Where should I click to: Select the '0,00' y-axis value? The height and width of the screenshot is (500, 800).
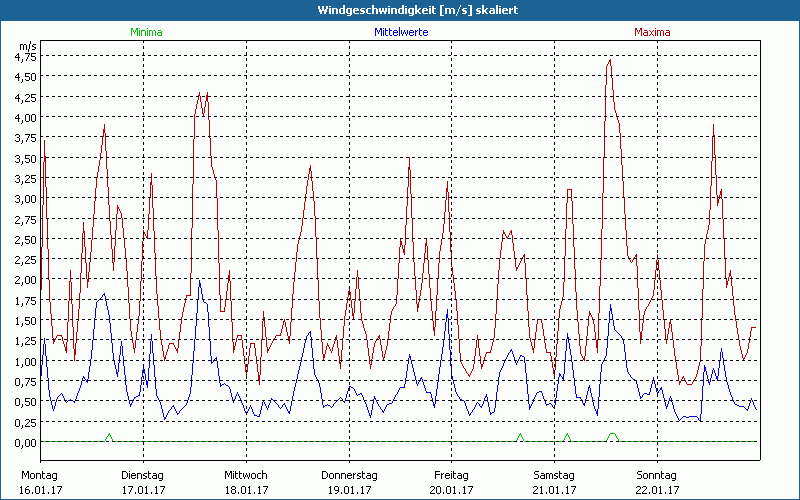pos(26,442)
